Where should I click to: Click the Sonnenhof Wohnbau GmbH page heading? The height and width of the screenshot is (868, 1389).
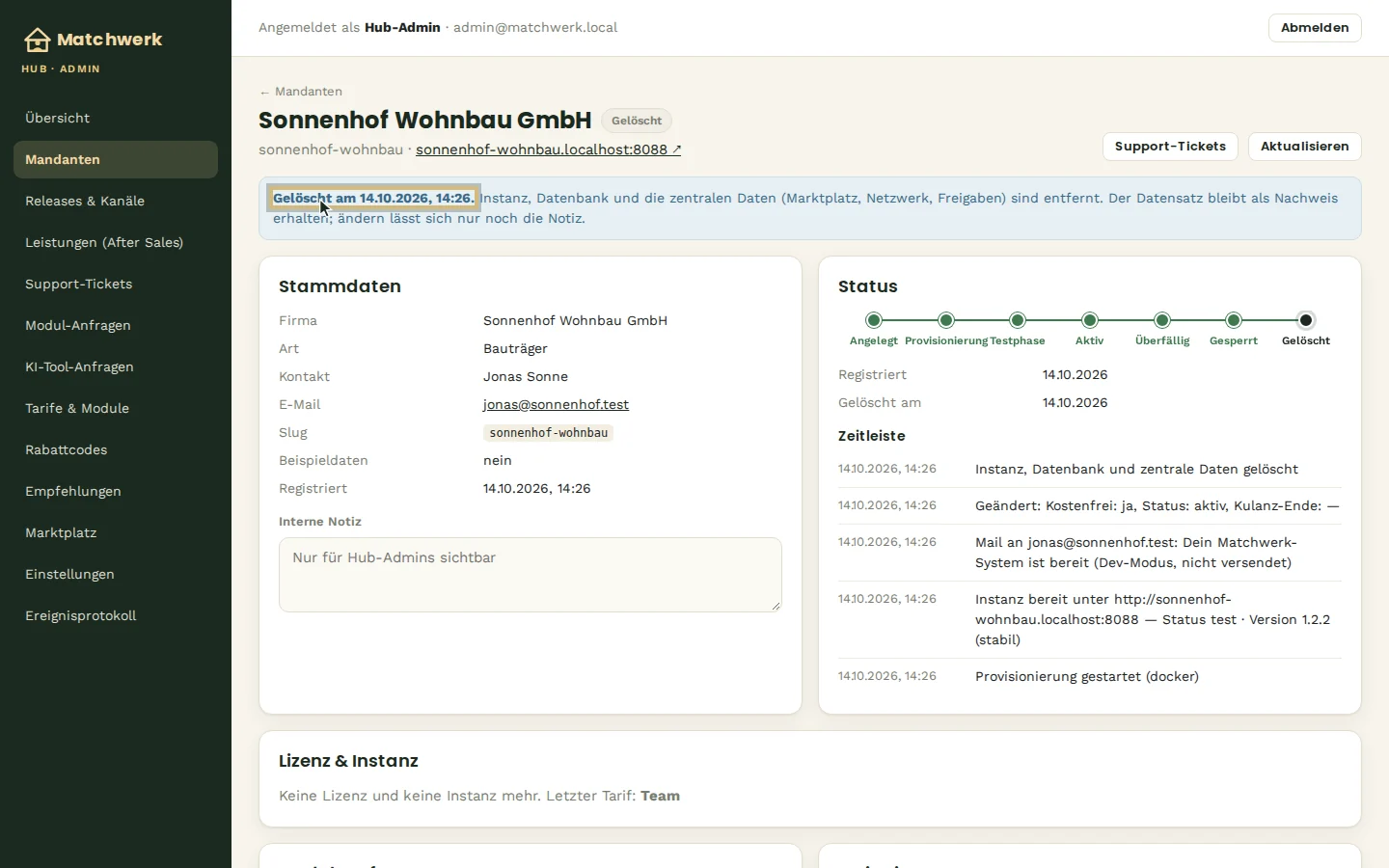click(425, 121)
